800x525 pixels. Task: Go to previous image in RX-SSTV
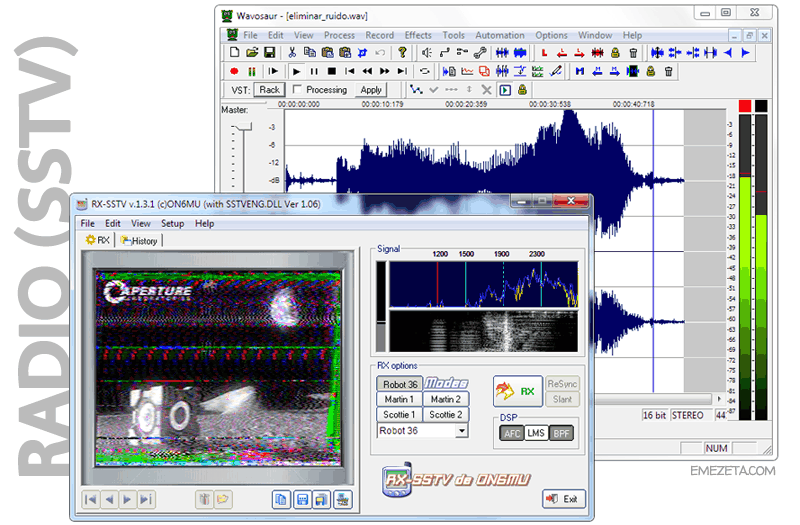point(109,499)
